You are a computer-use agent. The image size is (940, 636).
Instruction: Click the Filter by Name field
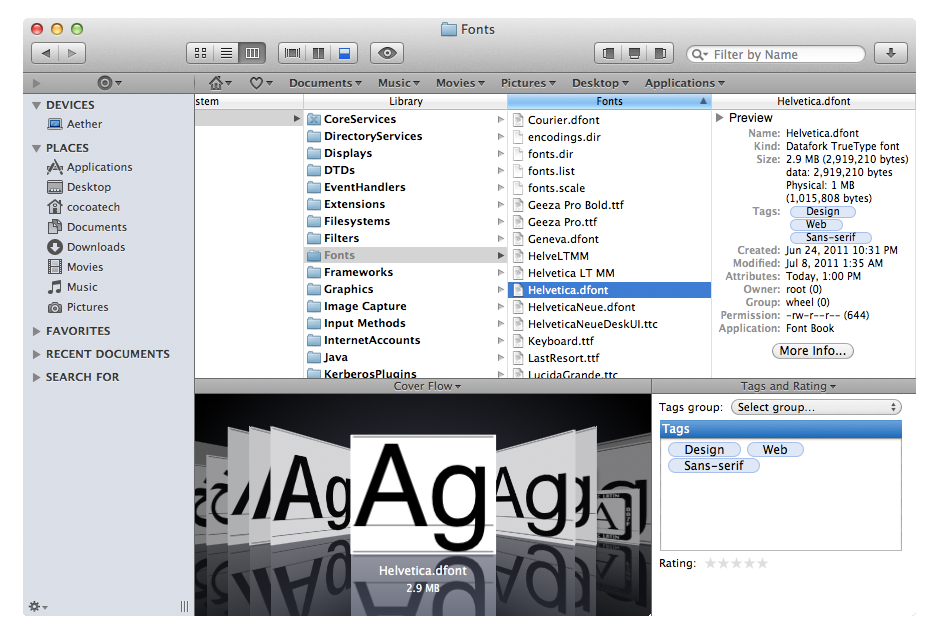[x=776, y=55]
